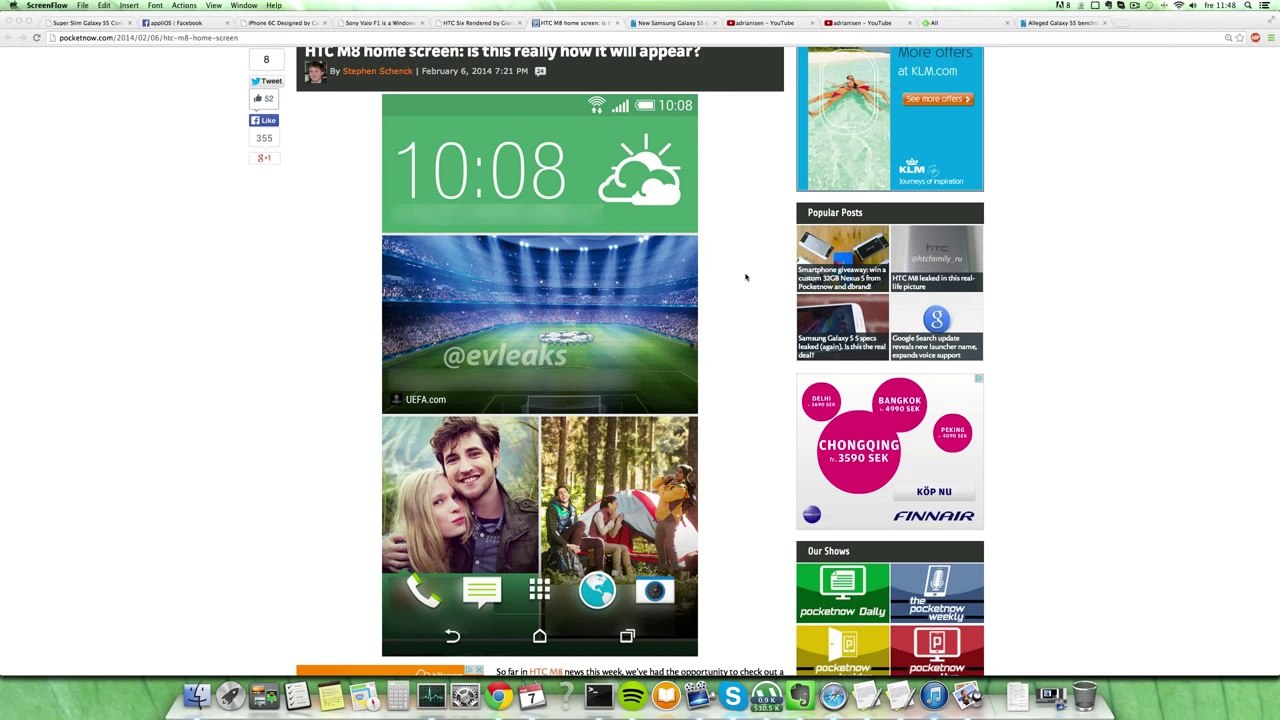The width and height of the screenshot is (1280, 720).
Task: Open Trash in the dock
Action: click(1084, 695)
